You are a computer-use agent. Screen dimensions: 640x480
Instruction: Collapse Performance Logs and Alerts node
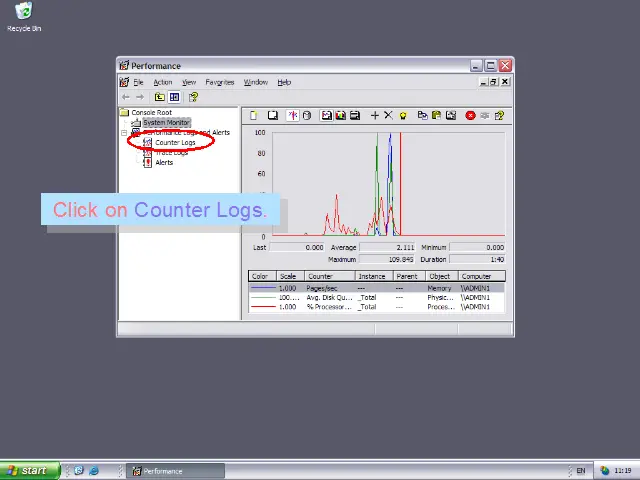[x=124, y=132]
